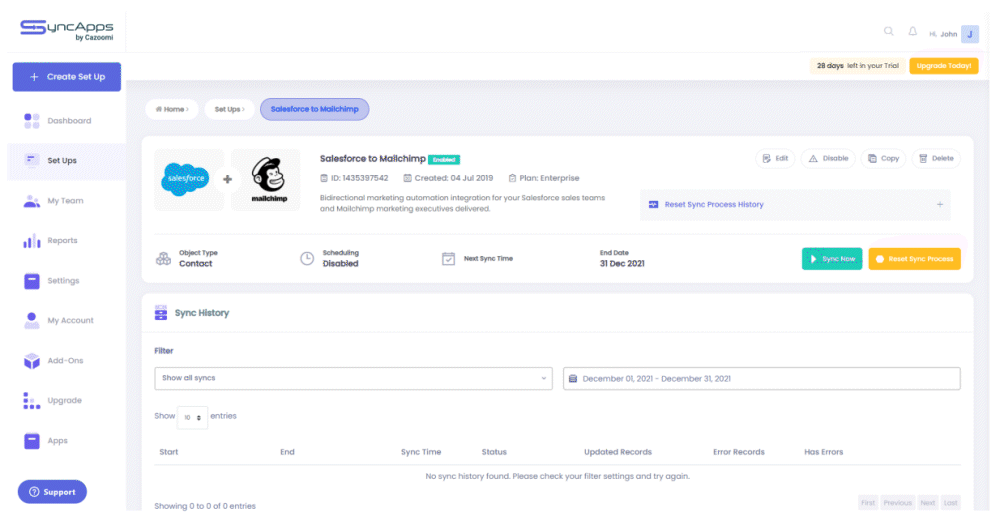
Task: Click the Next Sync Time calendar icon
Action: click(448, 258)
